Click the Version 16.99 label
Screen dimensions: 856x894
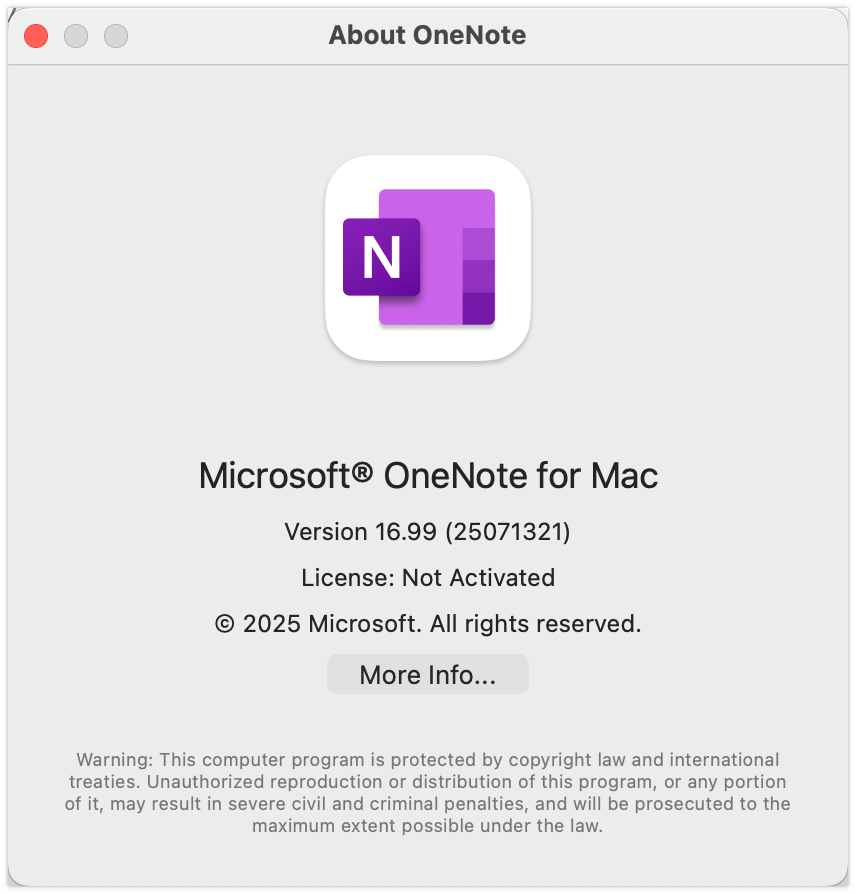tap(360, 531)
